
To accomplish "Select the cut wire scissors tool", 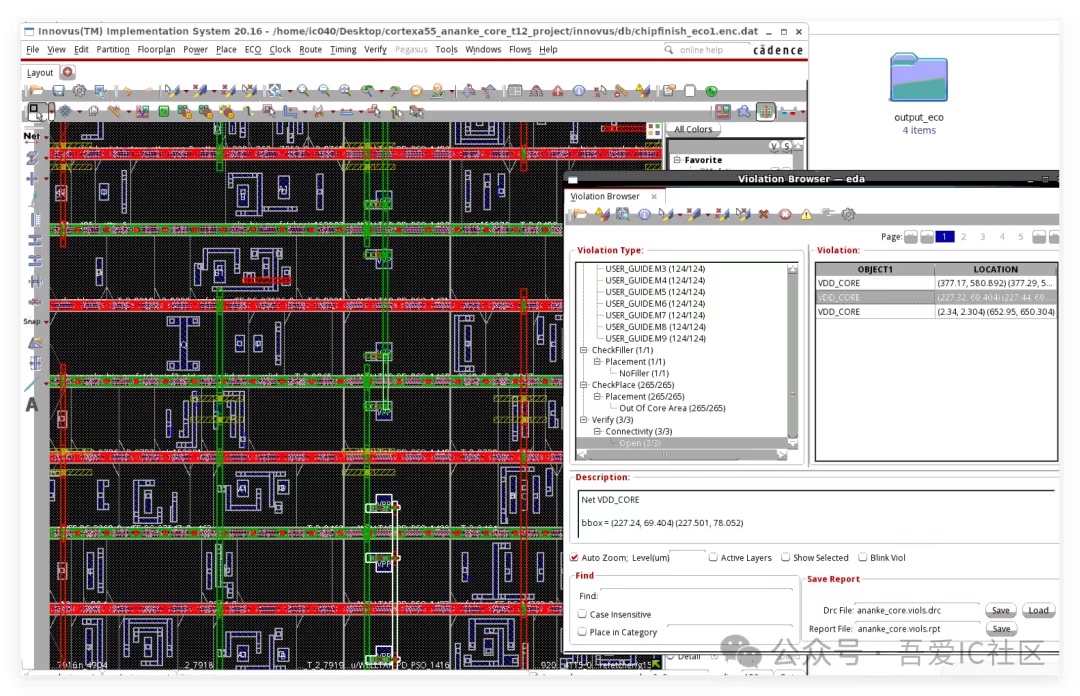I will click(x=319, y=111).
